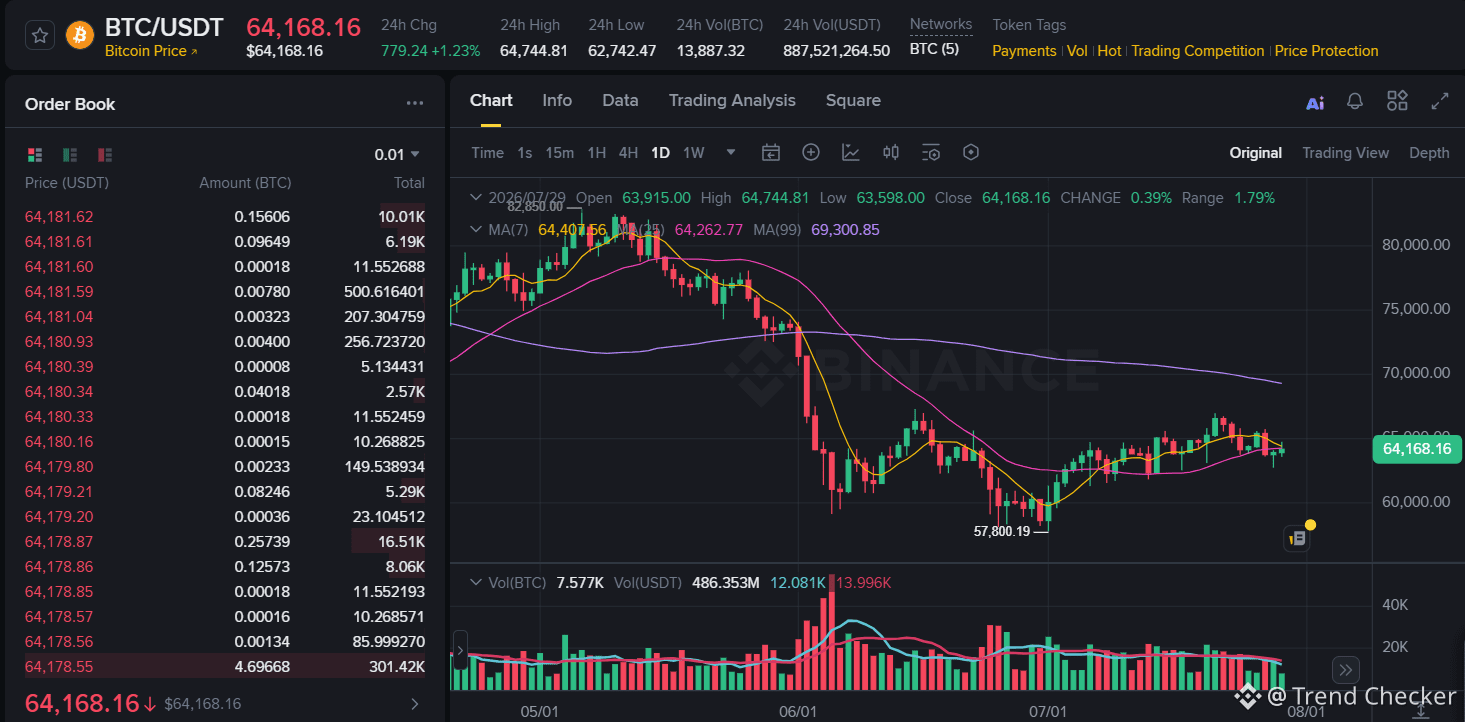Open chart display settings list icon
This screenshot has width=1465, height=722.
click(931, 152)
